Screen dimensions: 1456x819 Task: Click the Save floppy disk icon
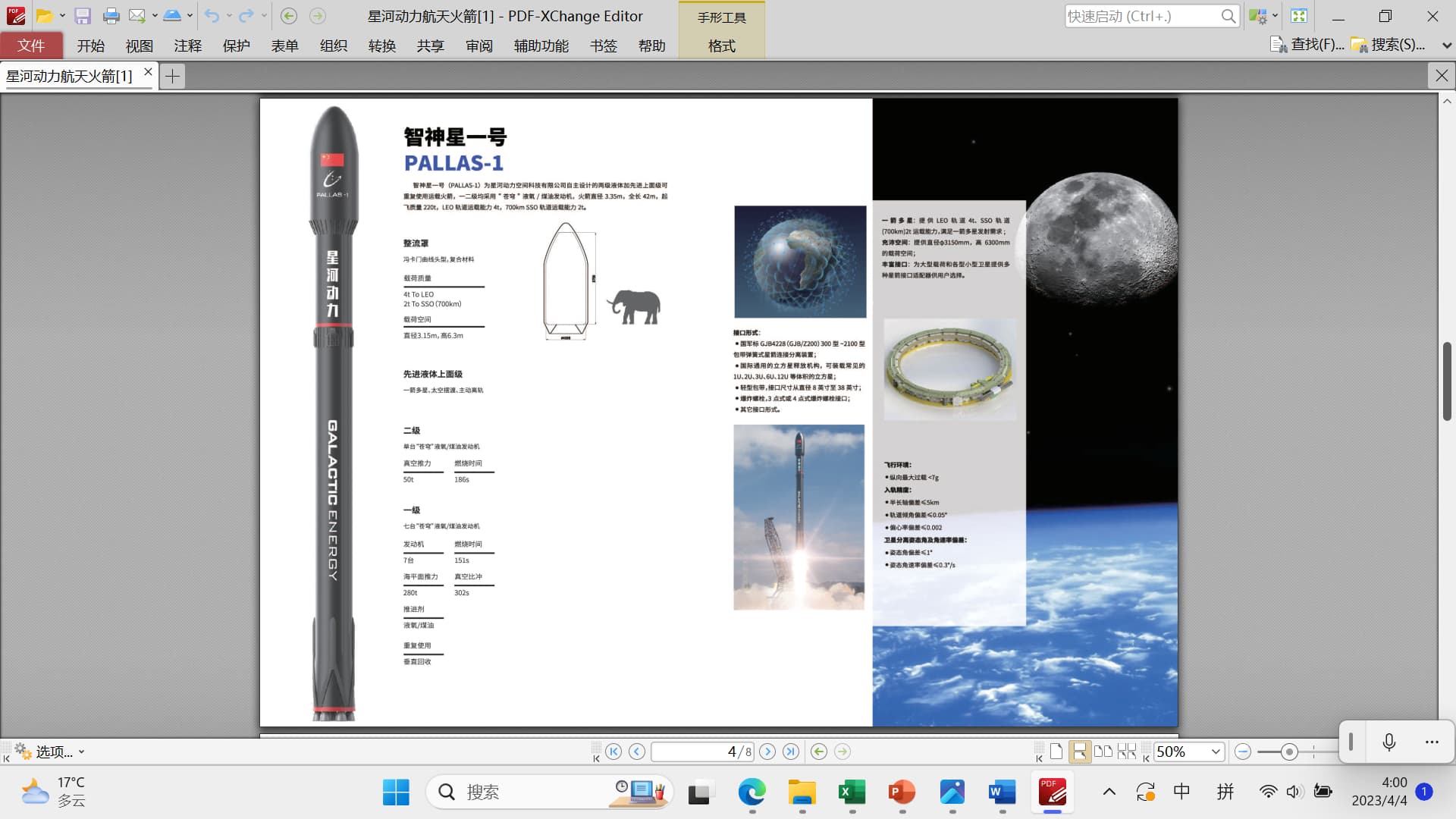pyautogui.click(x=83, y=16)
